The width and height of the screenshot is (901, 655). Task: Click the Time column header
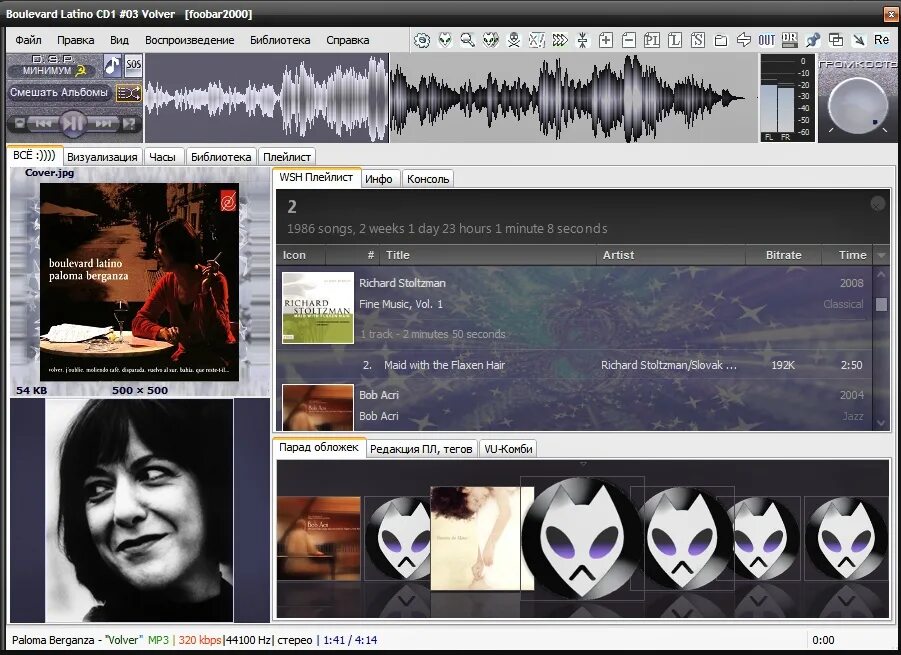[x=848, y=255]
